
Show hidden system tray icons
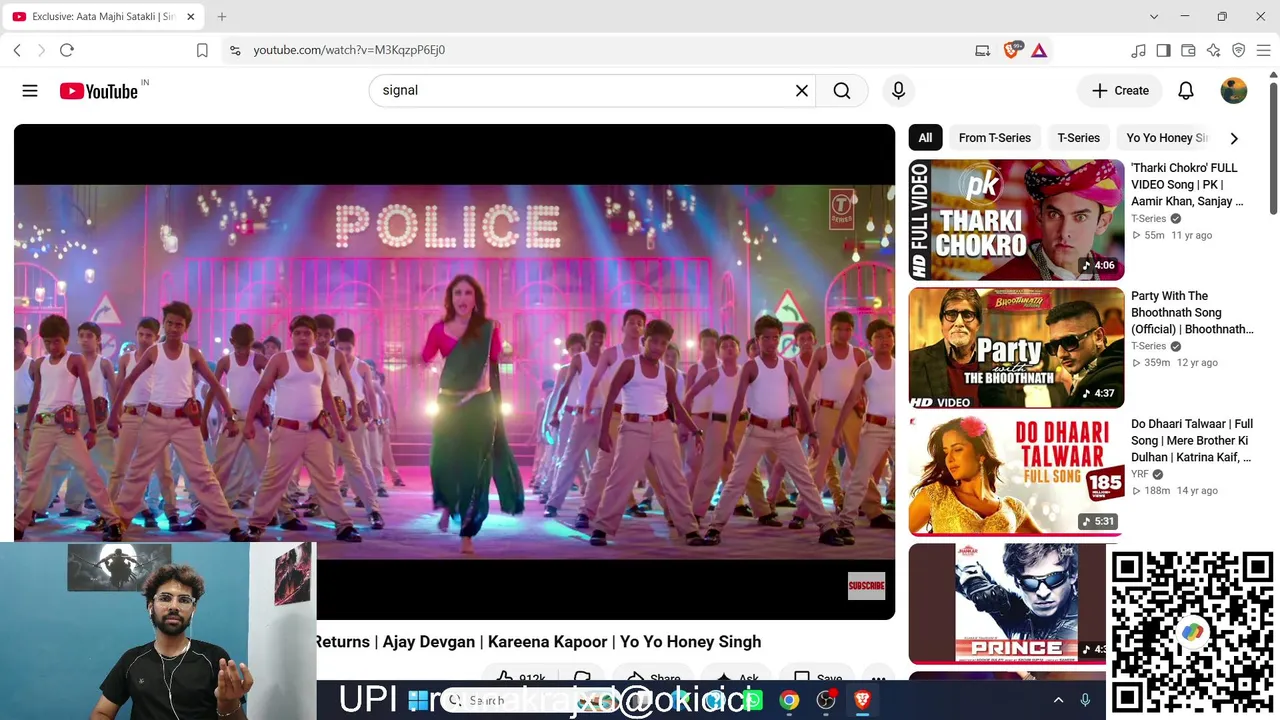(1058, 701)
